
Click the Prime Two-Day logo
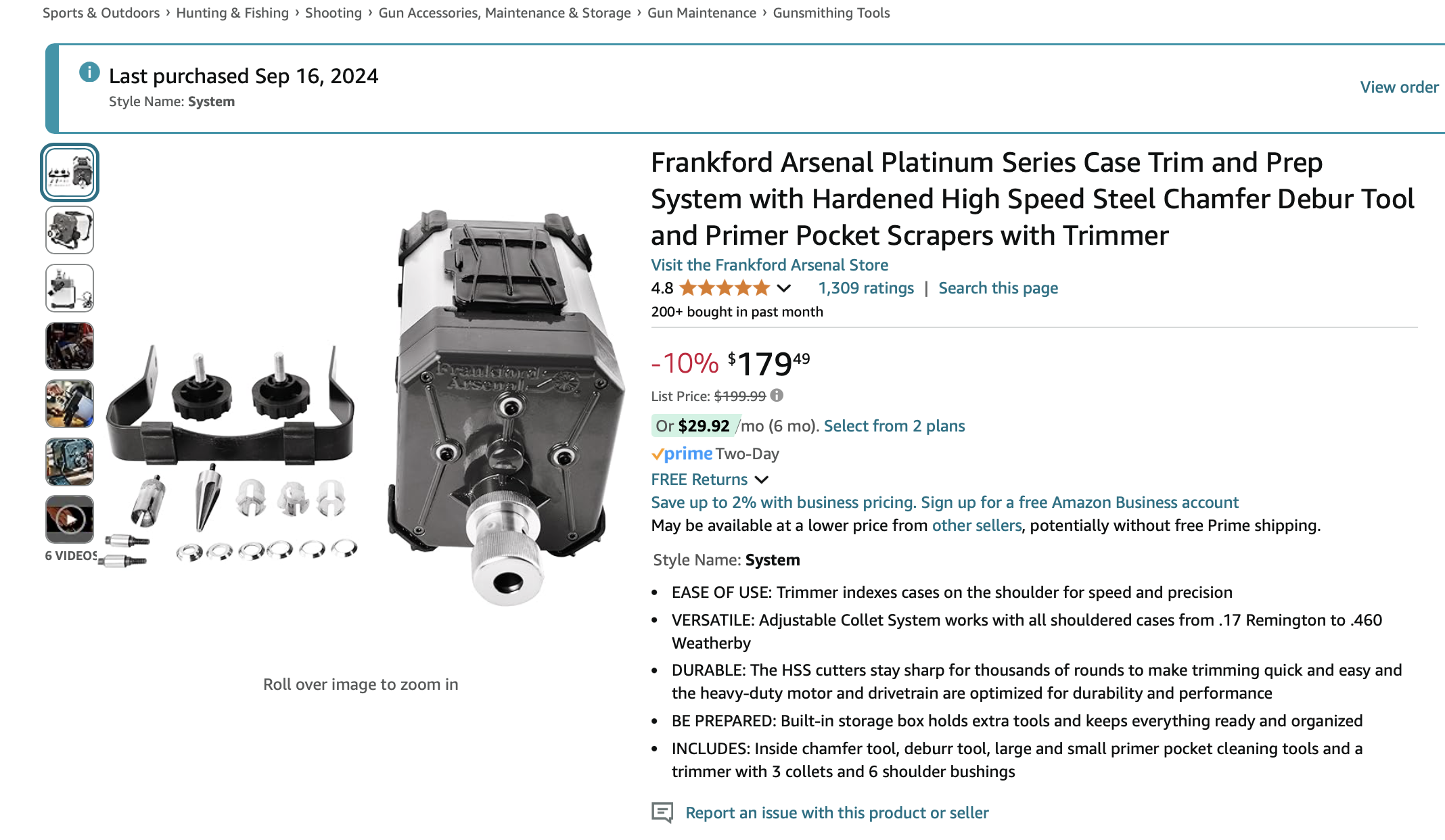point(682,454)
